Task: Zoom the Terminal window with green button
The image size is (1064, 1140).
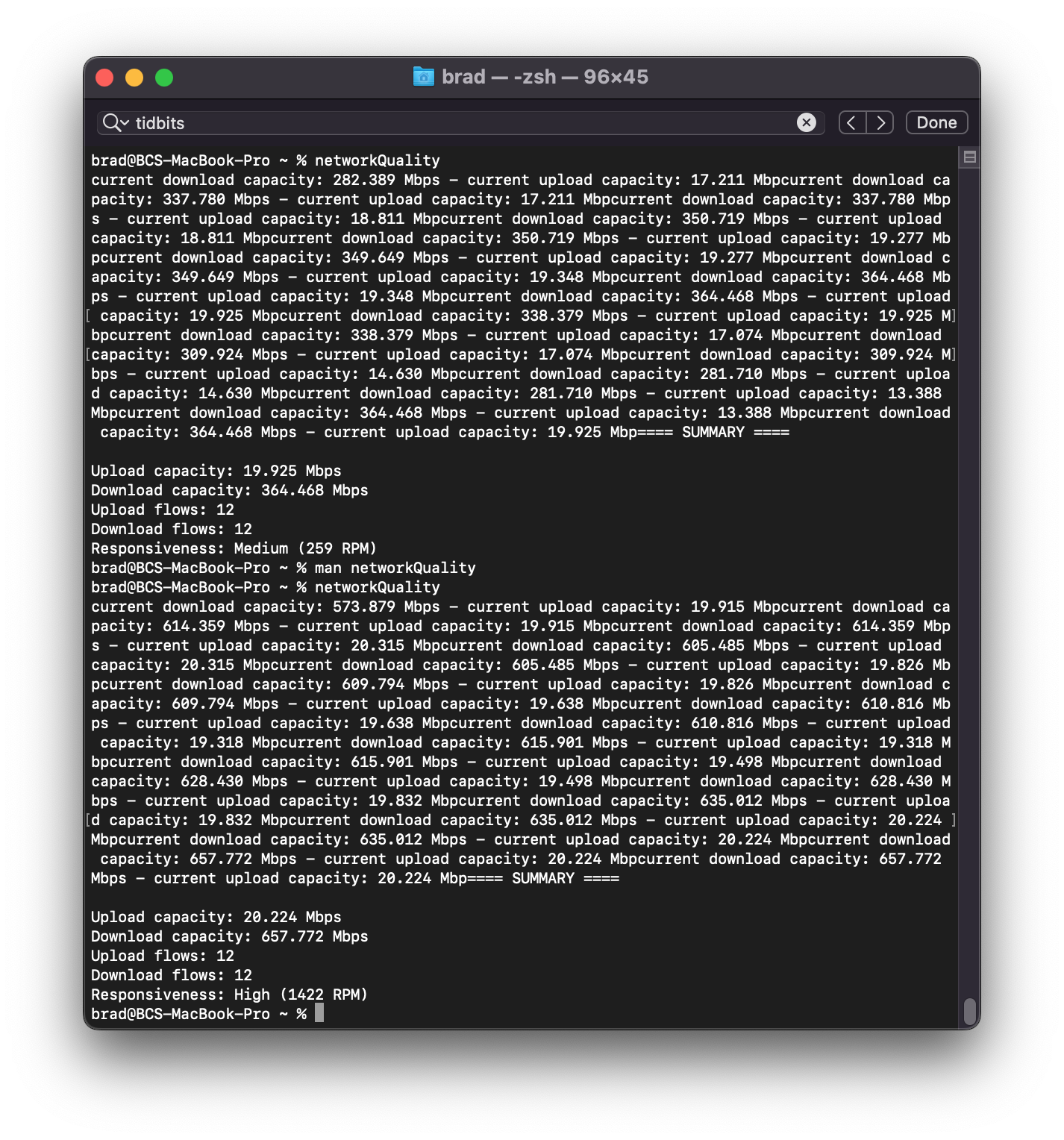Action: coord(164,78)
